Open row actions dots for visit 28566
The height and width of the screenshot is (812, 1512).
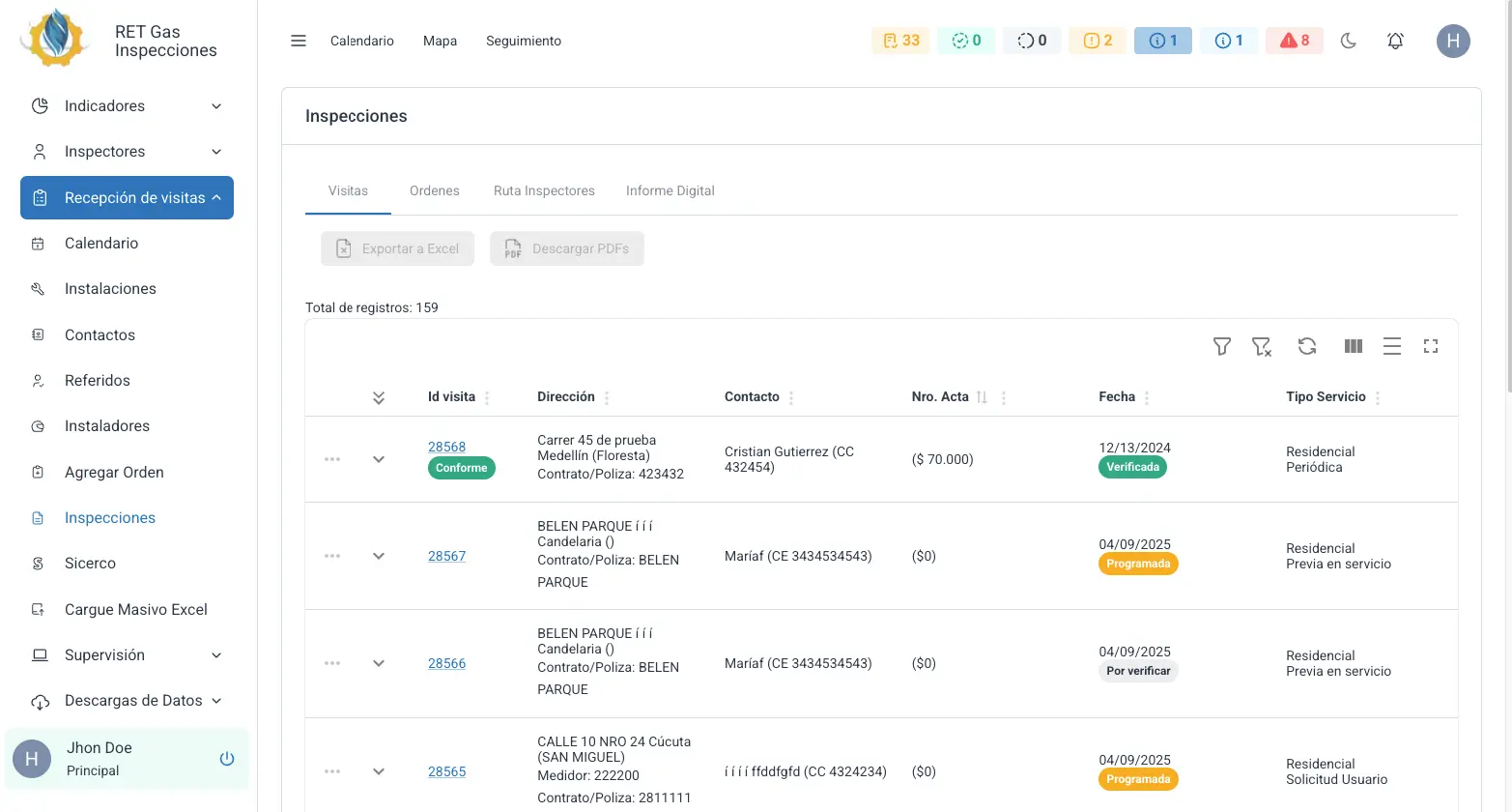tap(332, 663)
